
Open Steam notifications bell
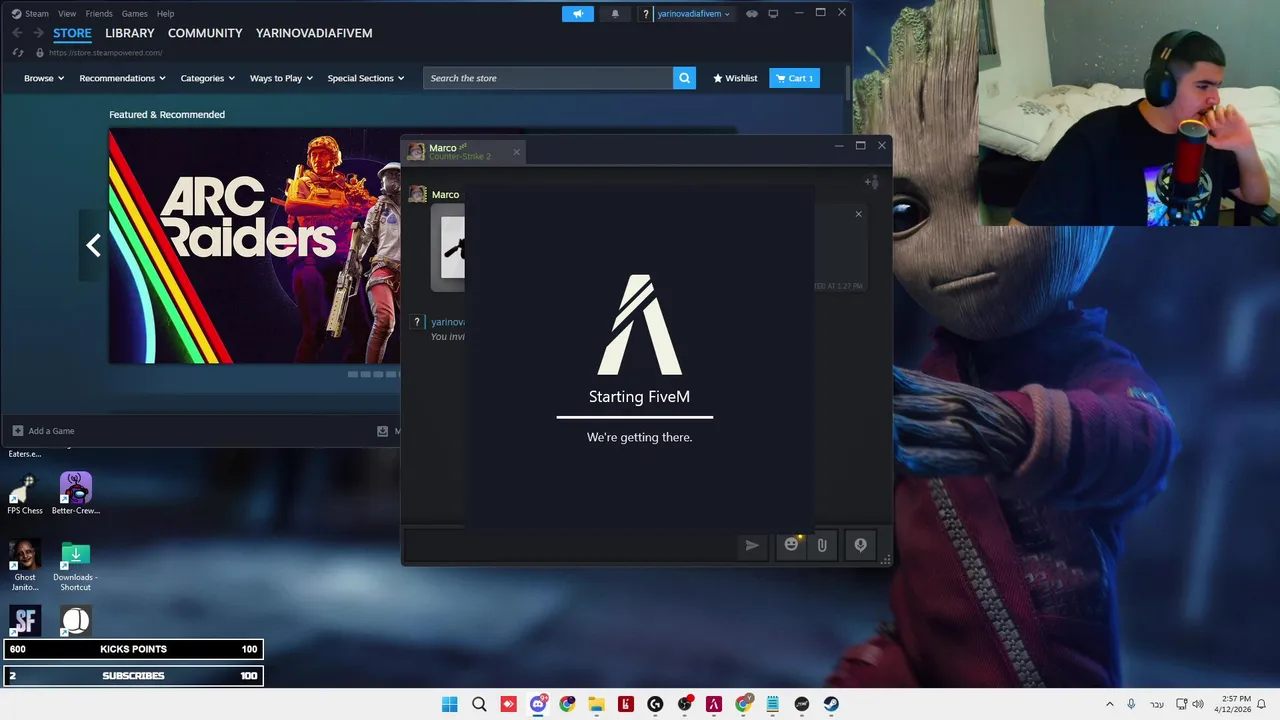pyautogui.click(x=615, y=14)
